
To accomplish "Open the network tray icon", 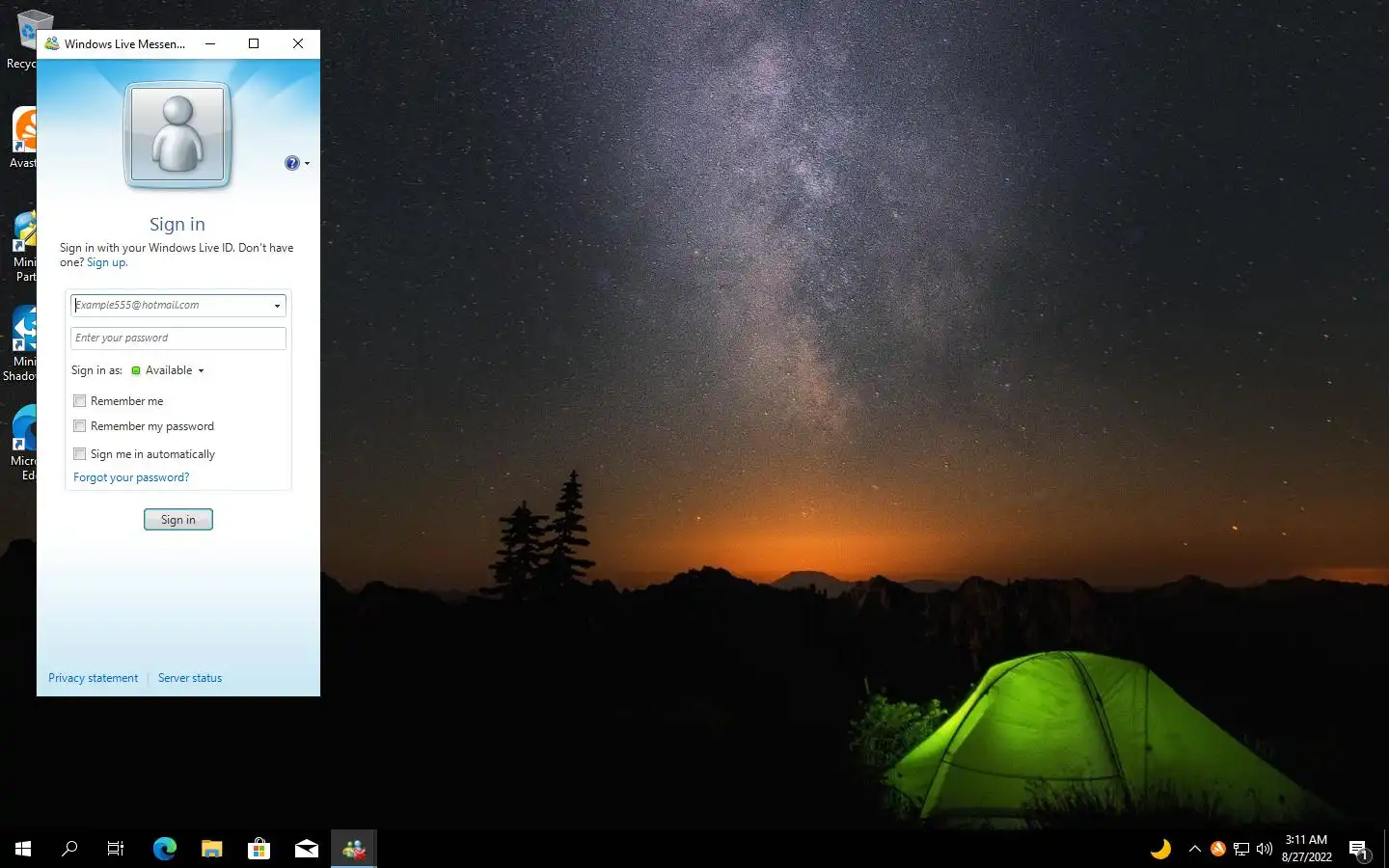I will (x=1241, y=849).
